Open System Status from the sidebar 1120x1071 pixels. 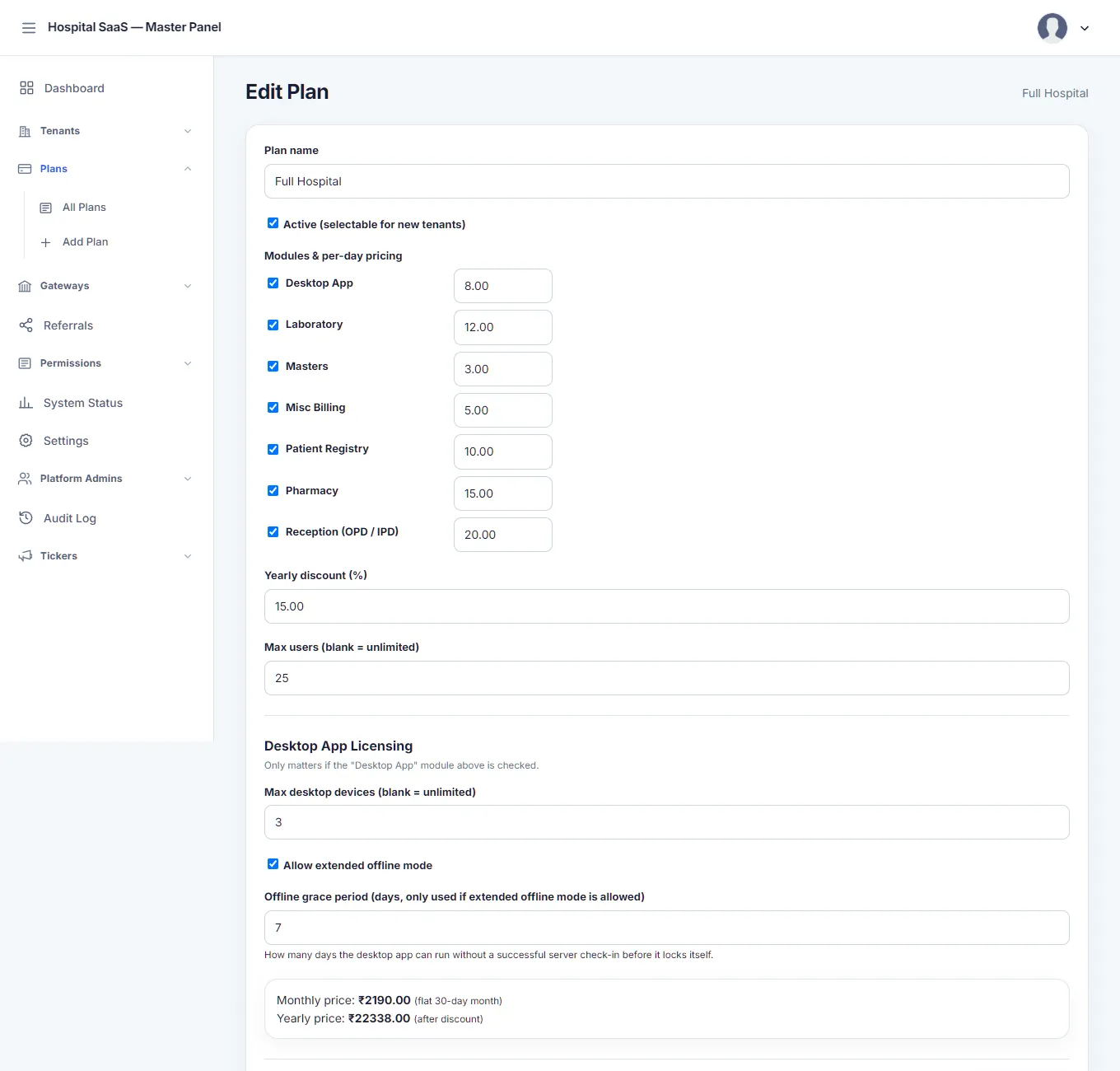pos(83,403)
